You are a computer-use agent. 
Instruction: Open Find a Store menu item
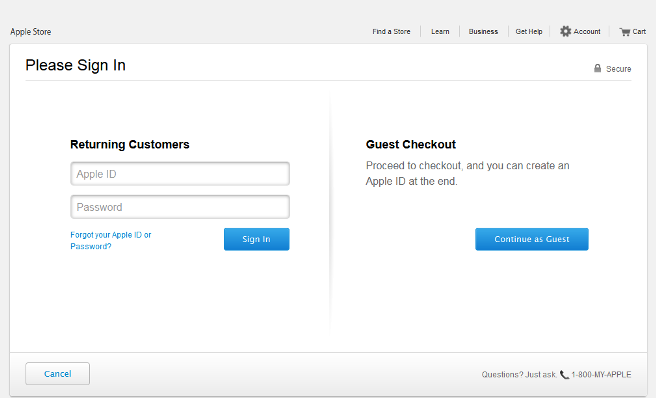(x=391, y=31)
